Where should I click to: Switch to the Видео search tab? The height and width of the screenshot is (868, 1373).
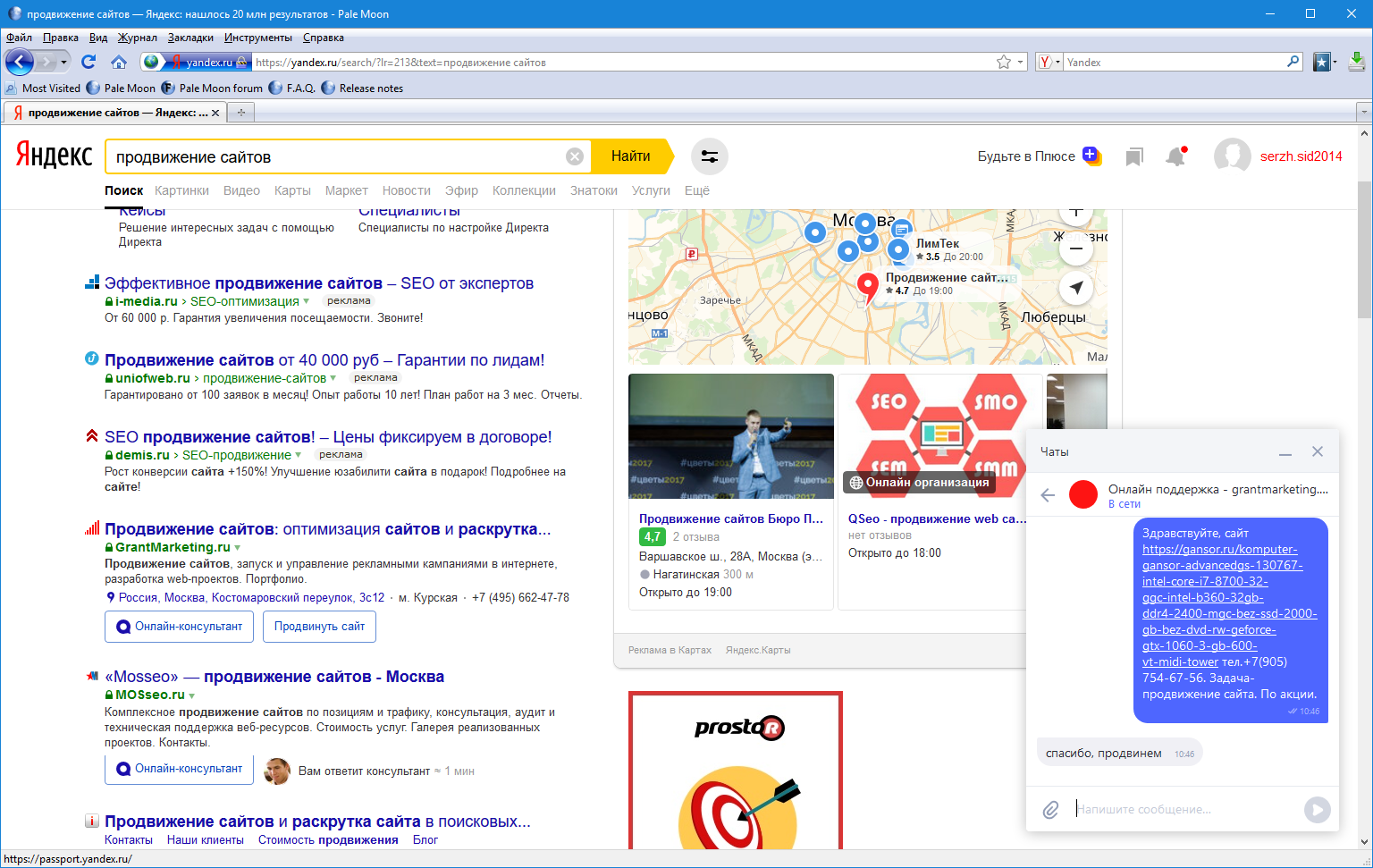click(x=241, y=190)
